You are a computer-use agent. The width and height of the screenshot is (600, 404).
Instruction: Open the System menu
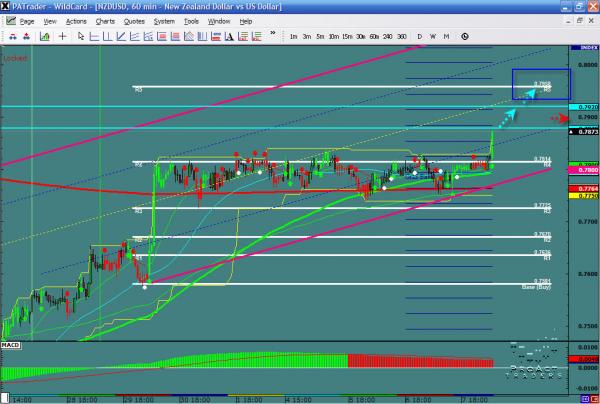point(165,20)
